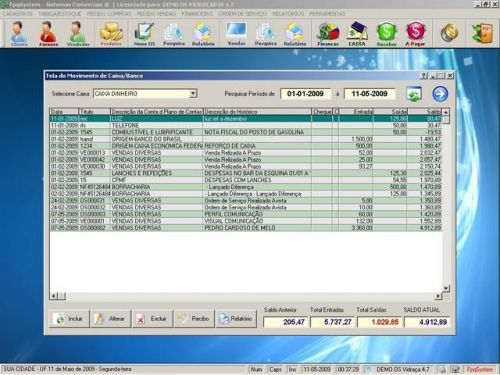The width and height of the screenshot is (500, 375).
Task: Click the horizontal scrollbar right arrow
Action: (x=439, y=296)
